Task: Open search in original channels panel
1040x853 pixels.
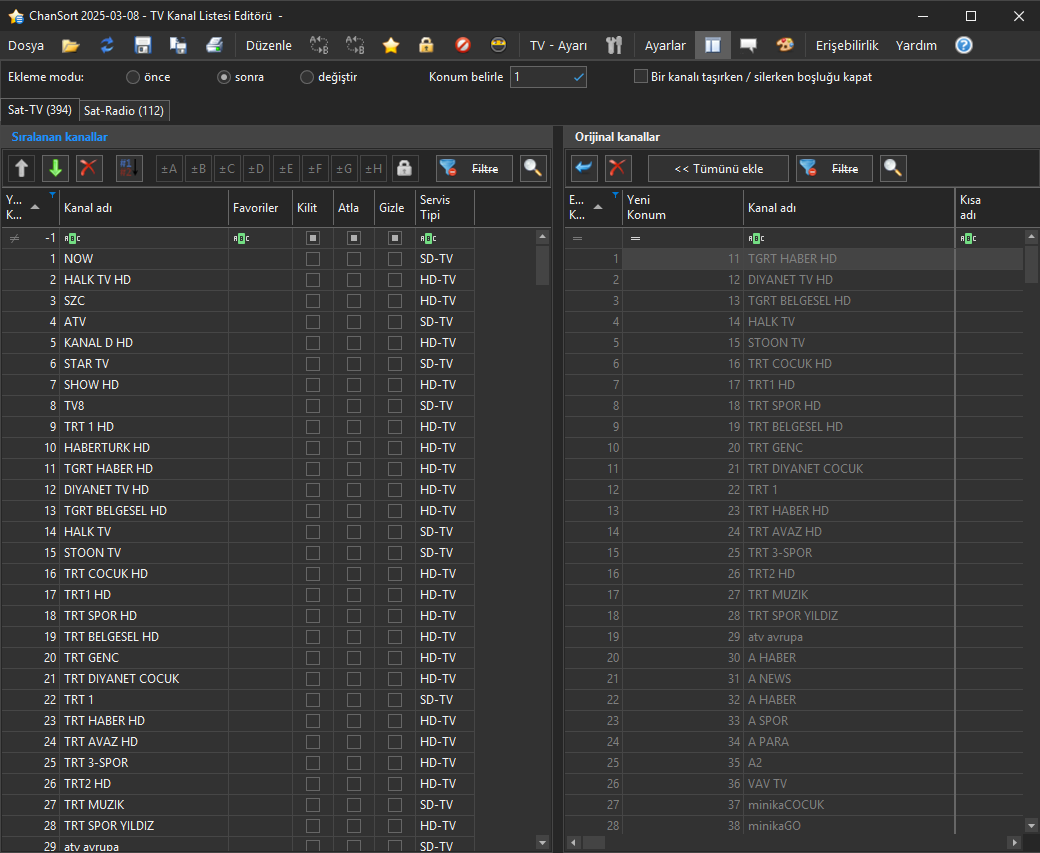Action: click(x=893, y=168)
